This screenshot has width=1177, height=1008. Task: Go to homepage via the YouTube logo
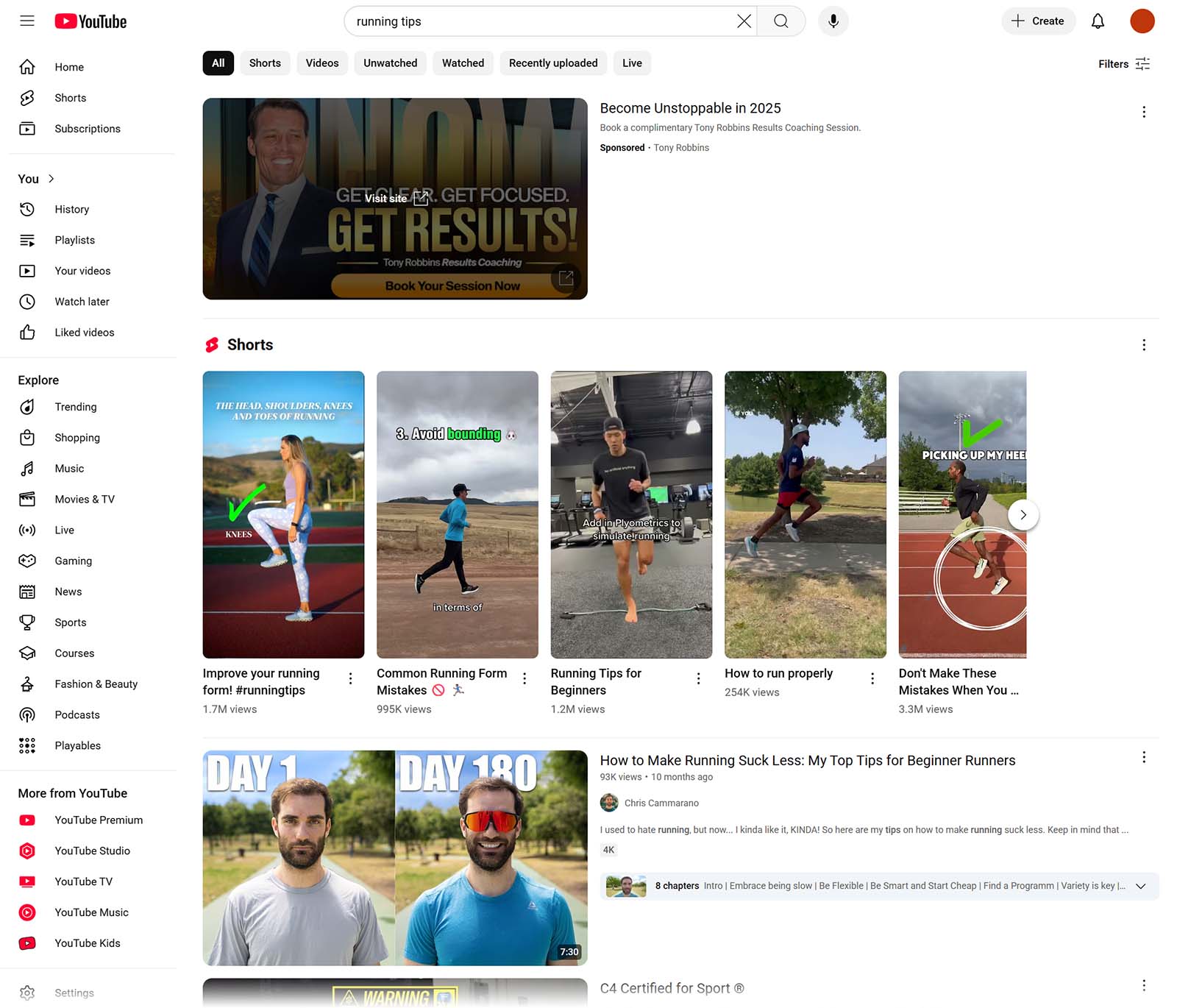90,21
